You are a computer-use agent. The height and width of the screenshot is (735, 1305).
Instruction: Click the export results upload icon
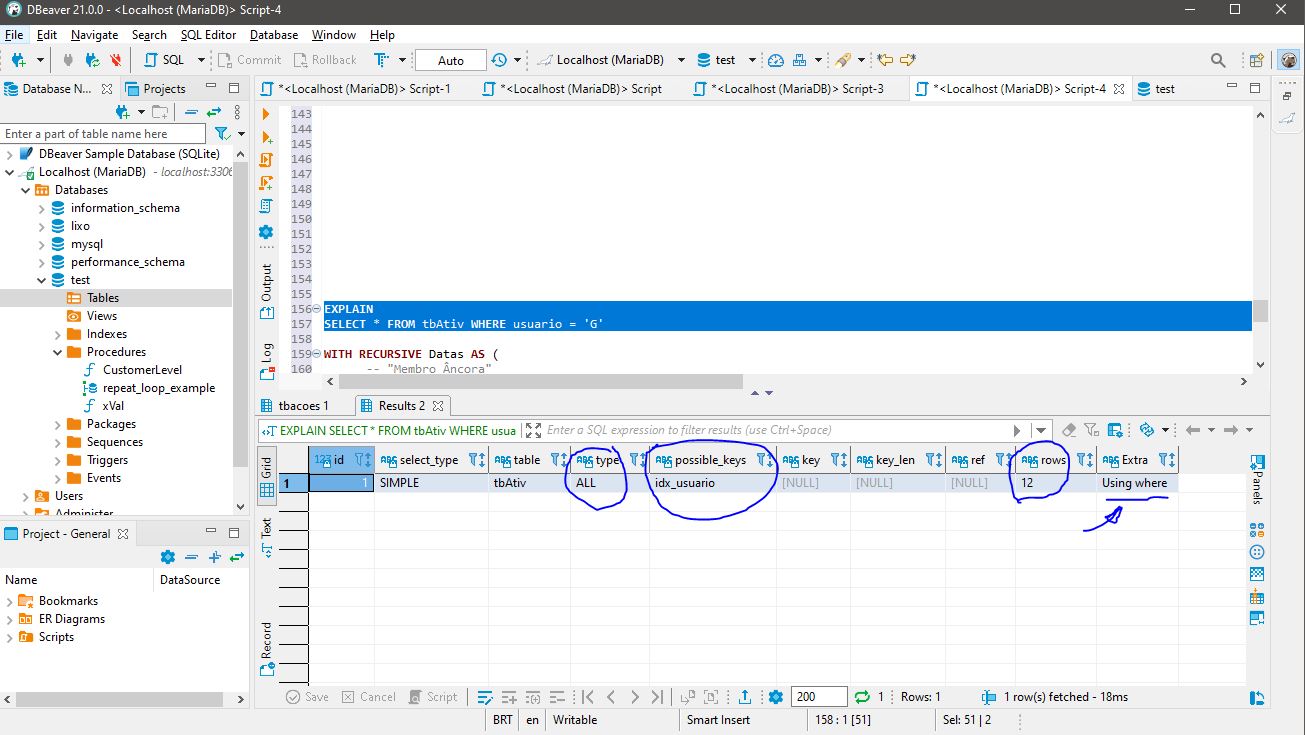745,697
